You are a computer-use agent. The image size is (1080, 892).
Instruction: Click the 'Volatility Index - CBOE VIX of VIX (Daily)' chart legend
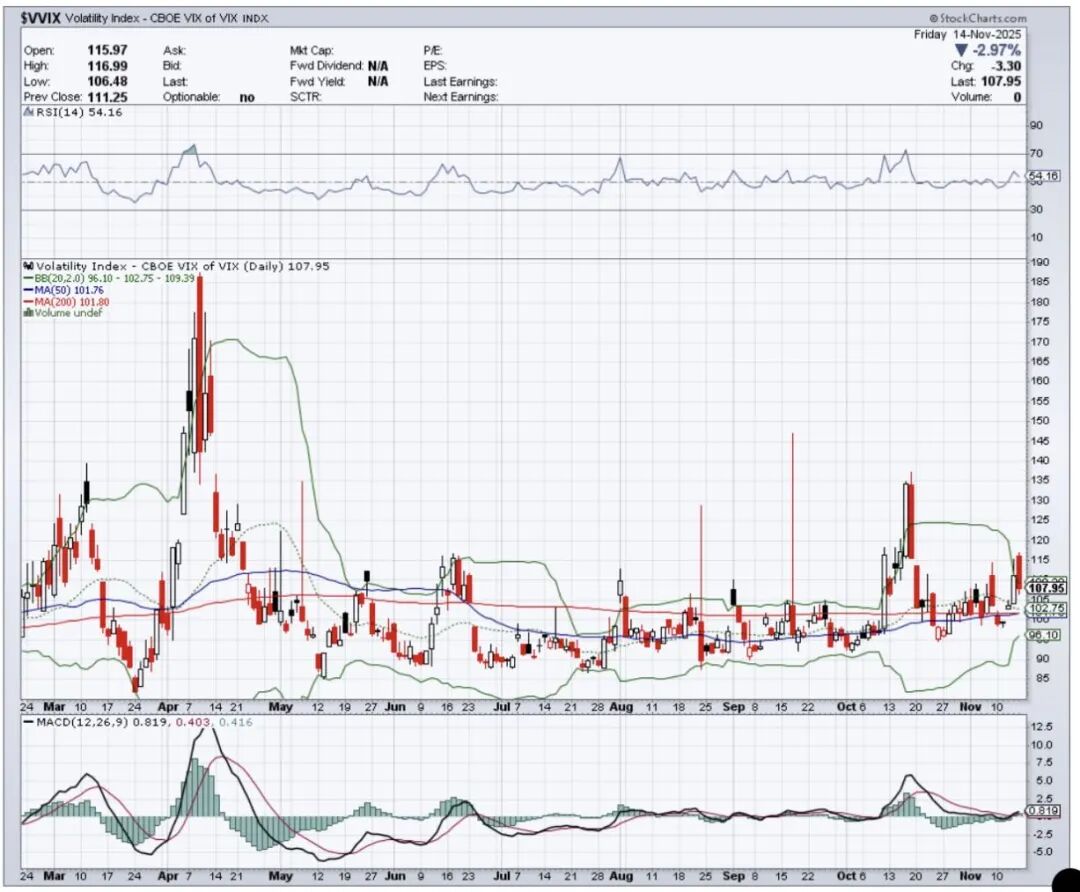coord(183,266)
